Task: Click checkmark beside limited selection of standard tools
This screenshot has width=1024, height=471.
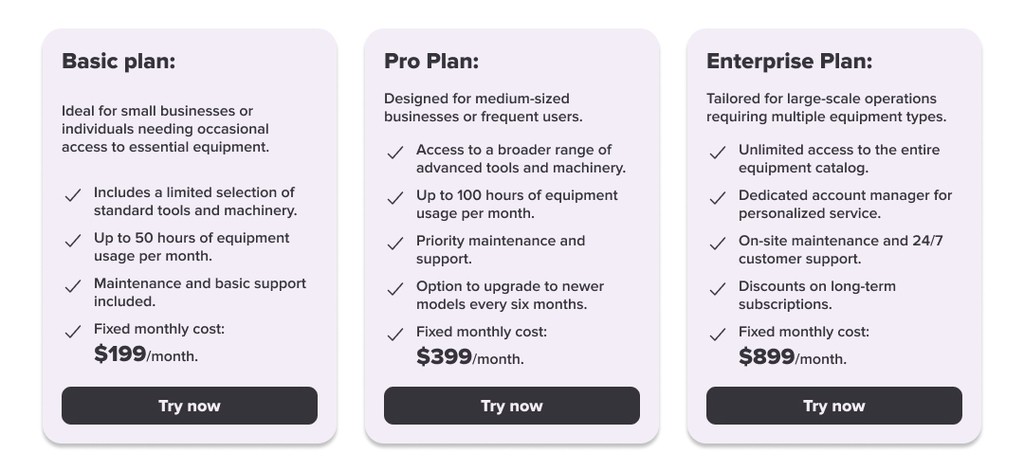Action: coord(73,195)
